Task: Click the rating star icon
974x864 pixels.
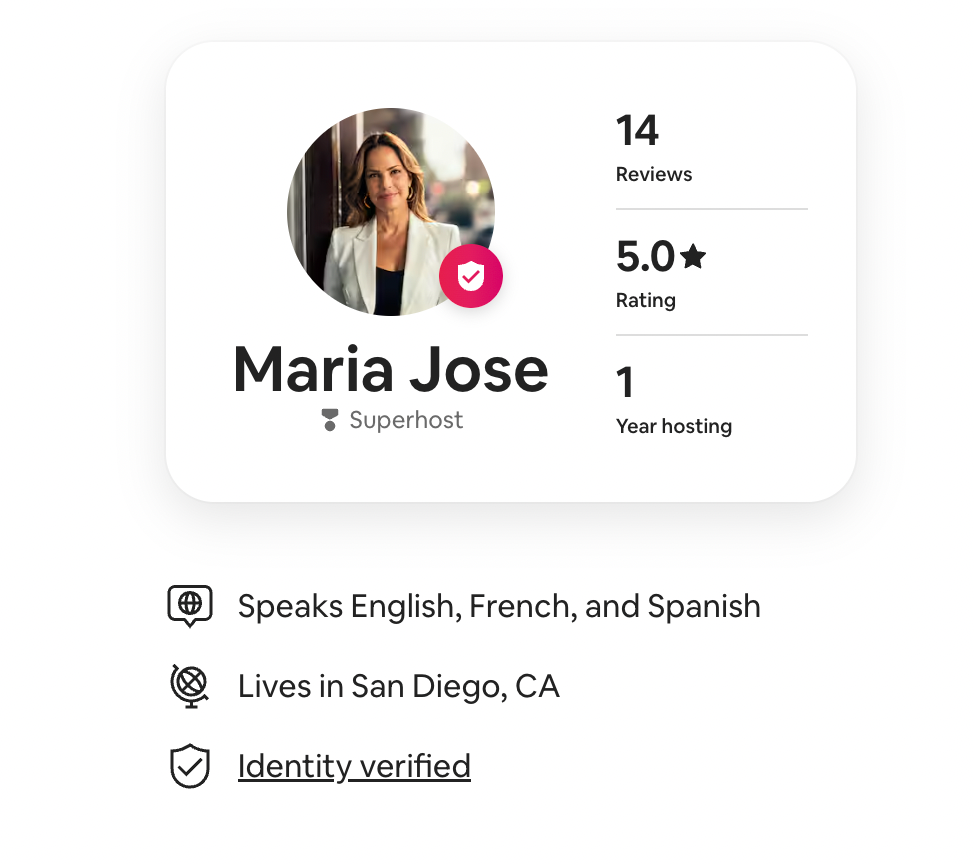Action: 693,256
